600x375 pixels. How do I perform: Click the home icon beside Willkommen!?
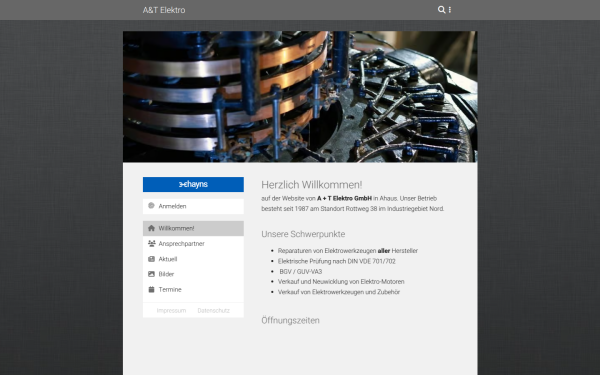click(x=151, y=228)
